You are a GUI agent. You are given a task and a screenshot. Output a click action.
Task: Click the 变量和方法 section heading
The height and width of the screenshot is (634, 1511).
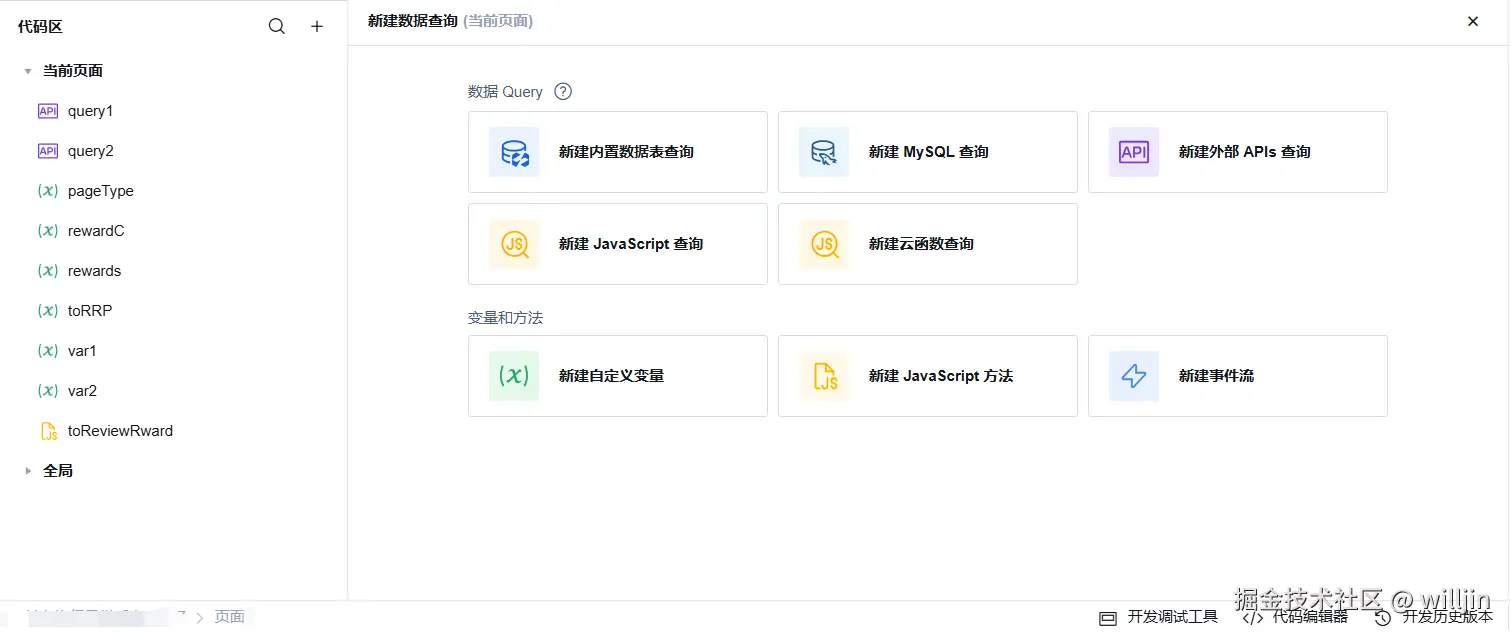pos(505,318)
